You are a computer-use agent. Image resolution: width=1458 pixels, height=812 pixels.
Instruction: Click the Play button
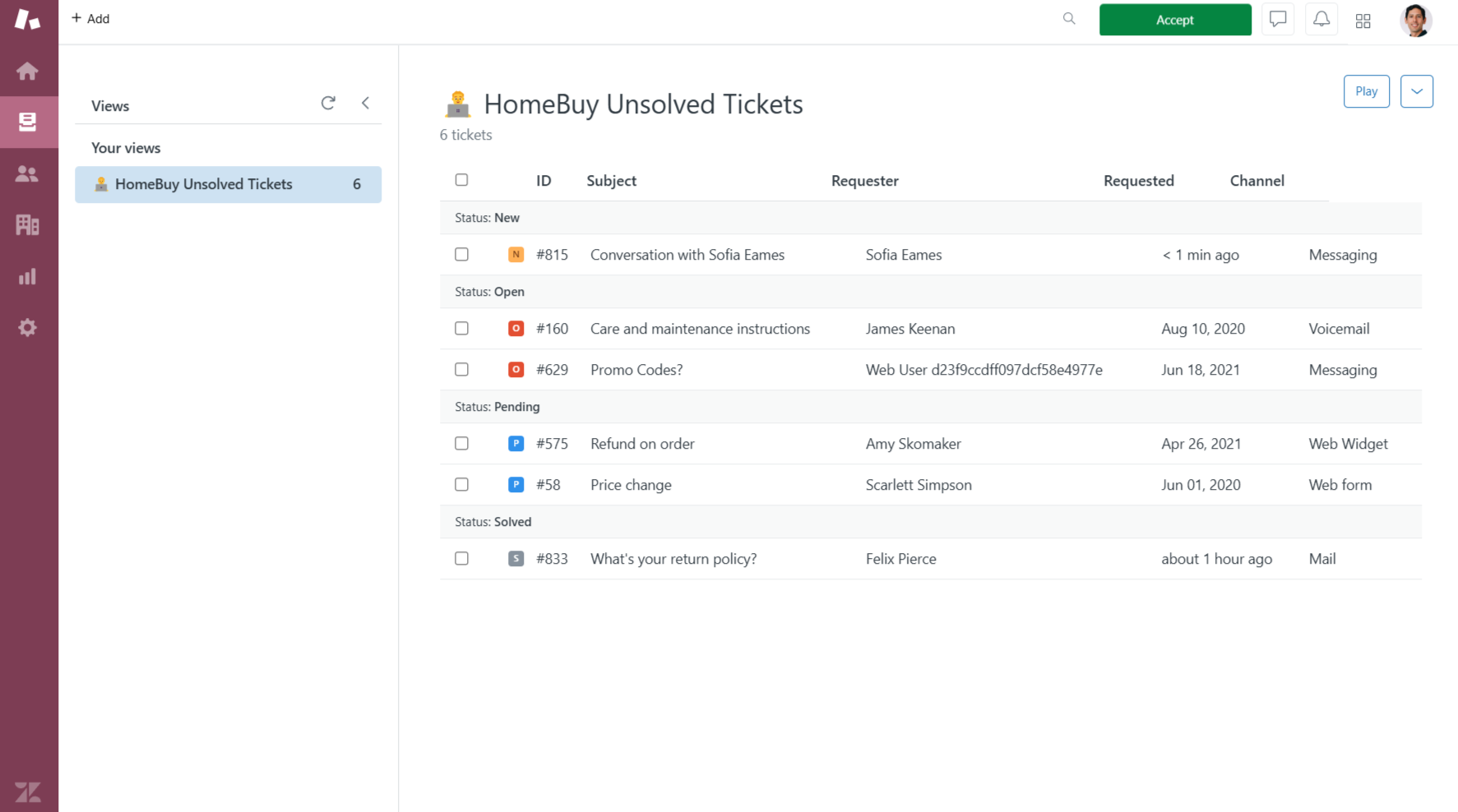tap(1366, 91)
